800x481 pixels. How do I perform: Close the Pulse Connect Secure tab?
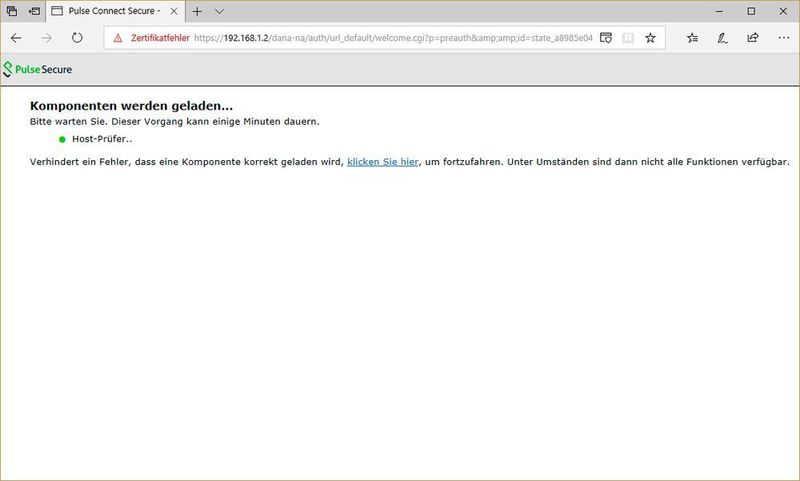tap(174, 11)
